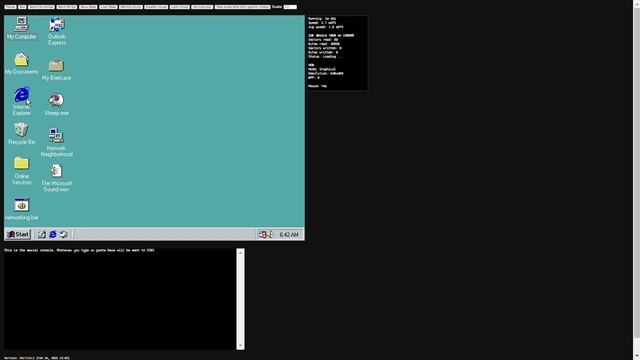Click the 6:42 AM taskbar clock
The width and height of the screenshot is (640, 360).
pyautogui.click(x=289, y=235)
